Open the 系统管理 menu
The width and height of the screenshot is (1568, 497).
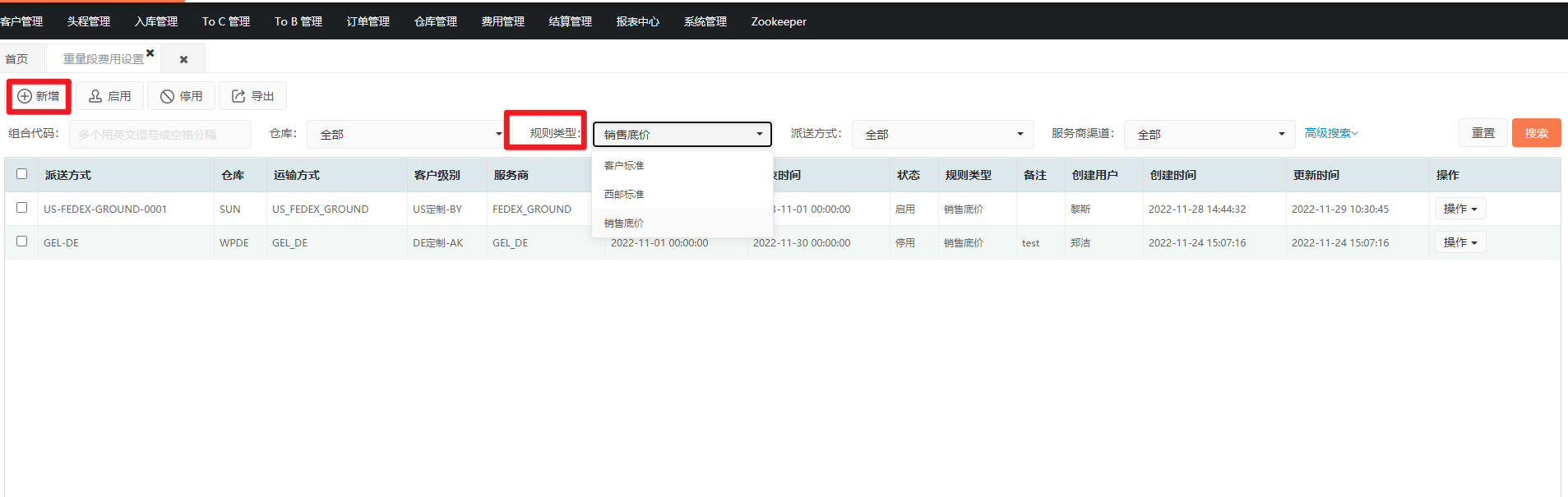[x=705, y=21]
